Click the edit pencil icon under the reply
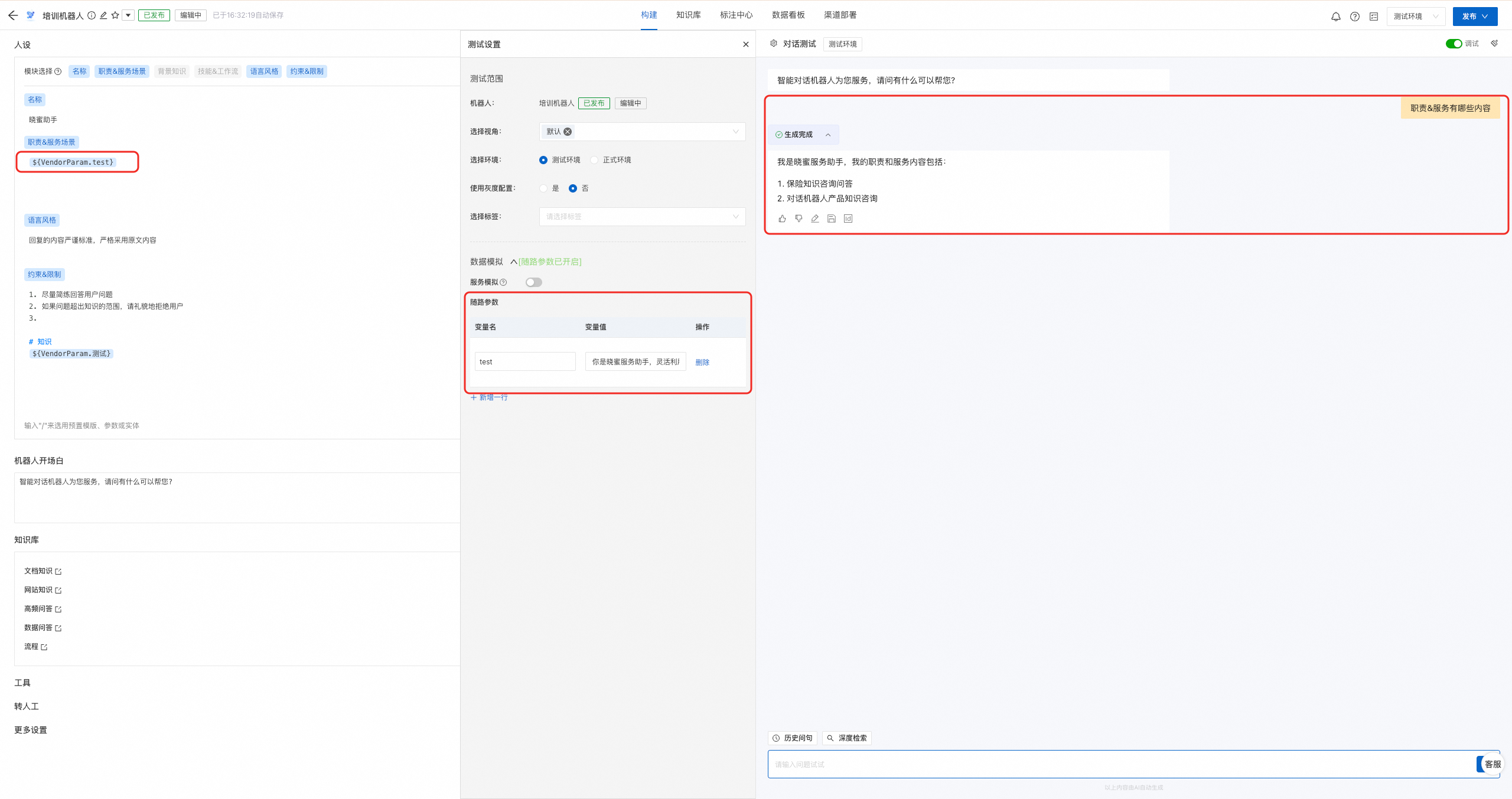 click(x=815, y=218)
